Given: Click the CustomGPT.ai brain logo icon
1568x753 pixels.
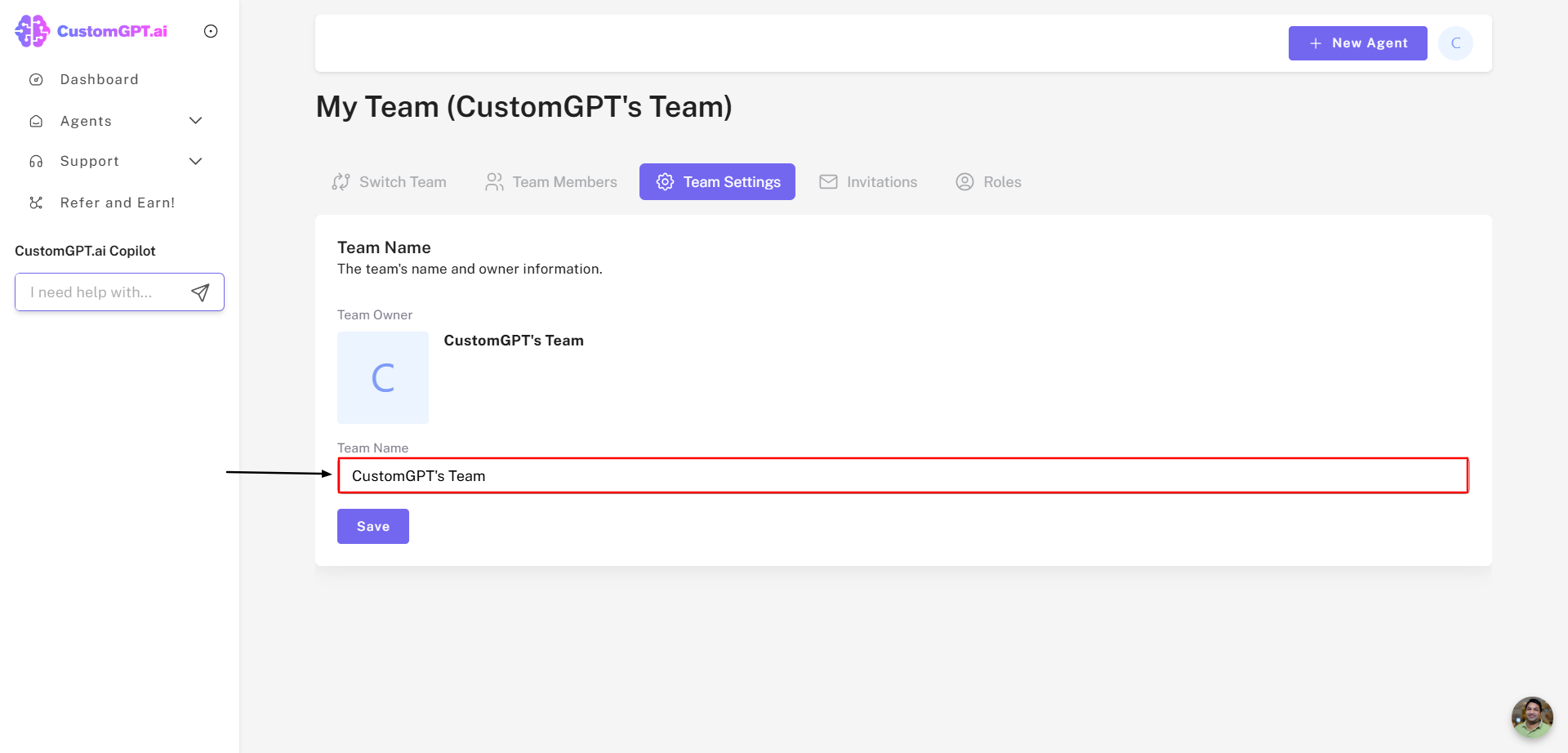Looking at the screenshot, I should pos(33,31).
